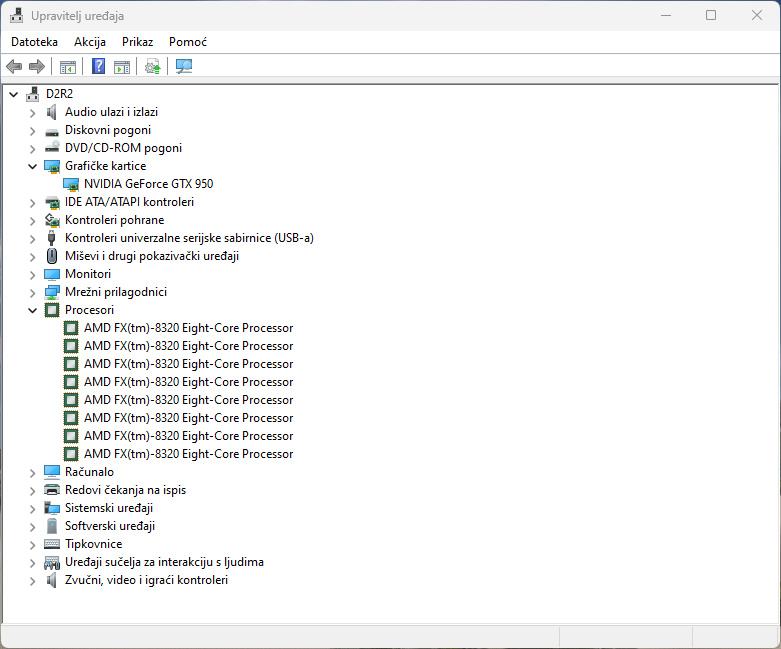
Task: Click the Upravitelj uređaja title bar icon
Action: 16,15
